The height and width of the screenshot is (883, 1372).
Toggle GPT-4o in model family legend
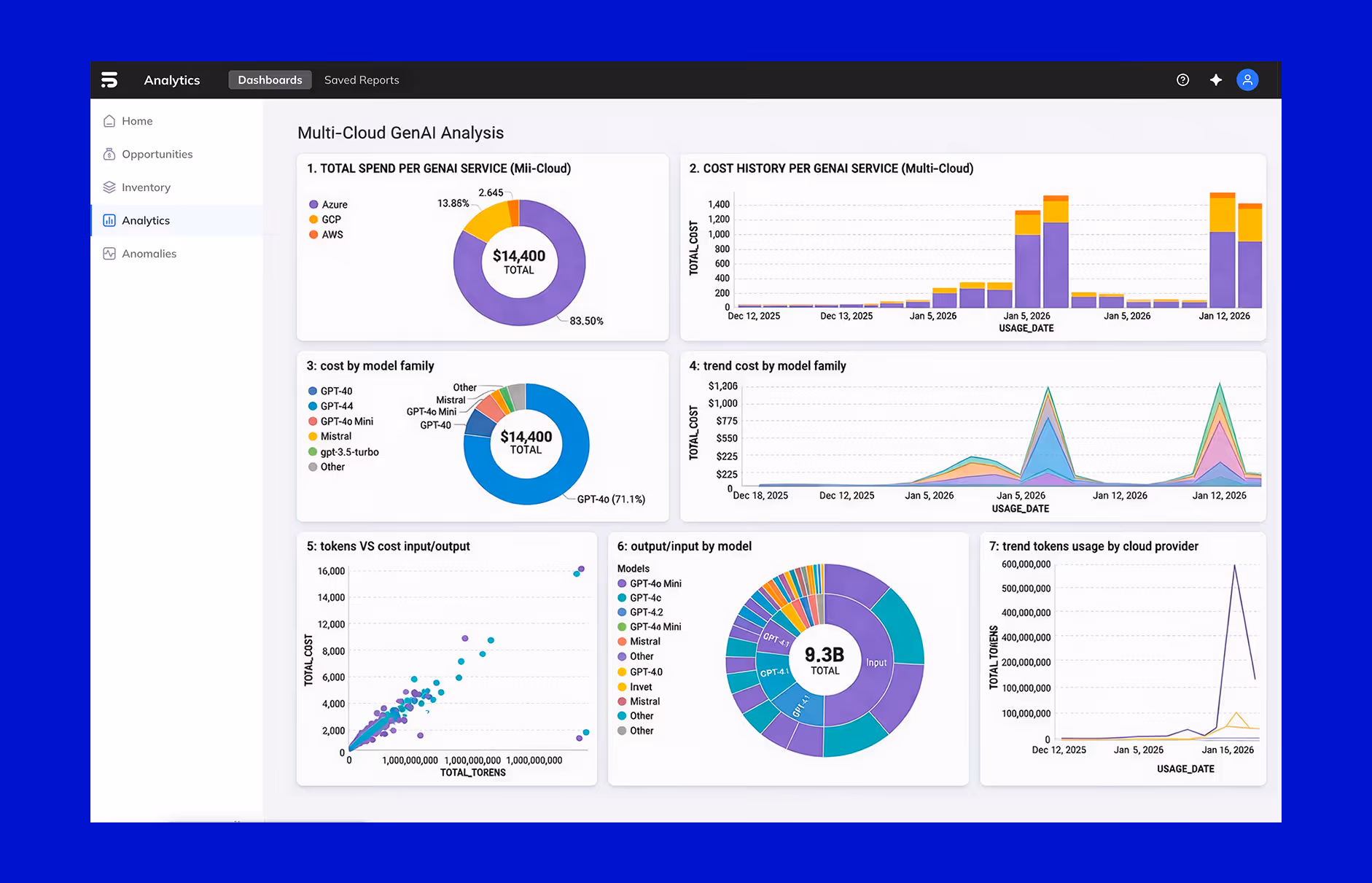click(332, 391)
